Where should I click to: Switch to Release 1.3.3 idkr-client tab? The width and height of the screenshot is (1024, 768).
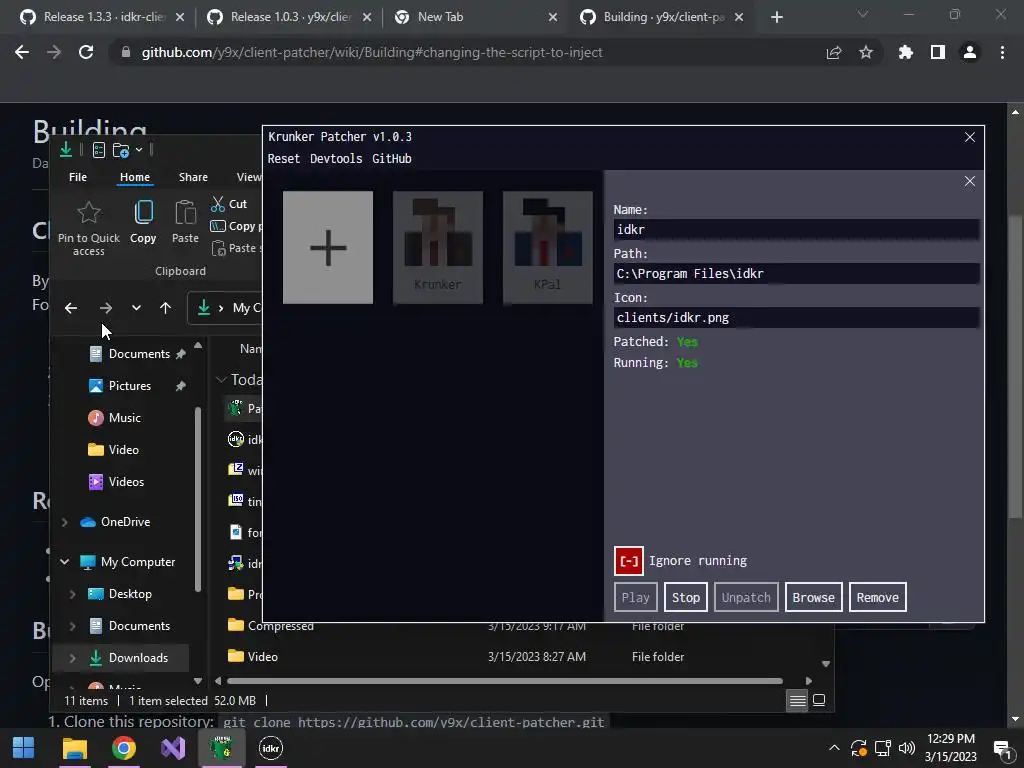102,17
